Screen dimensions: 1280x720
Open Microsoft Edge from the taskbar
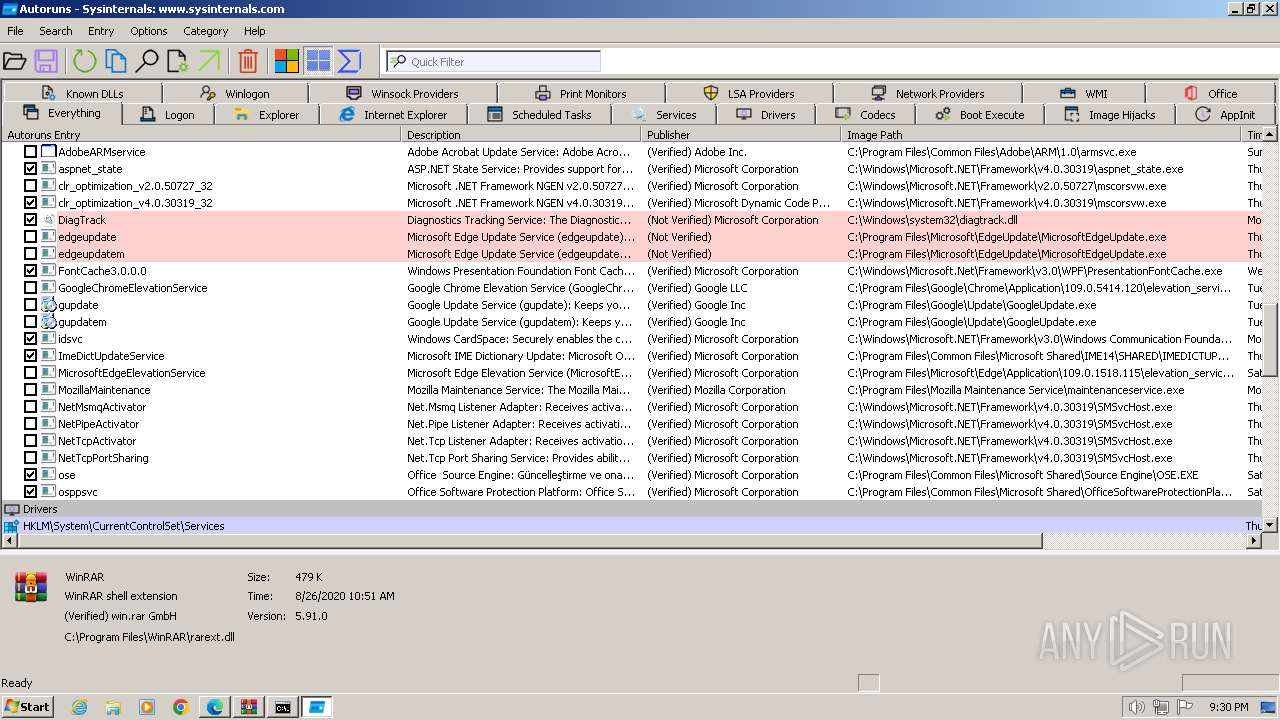coord(215,707)
